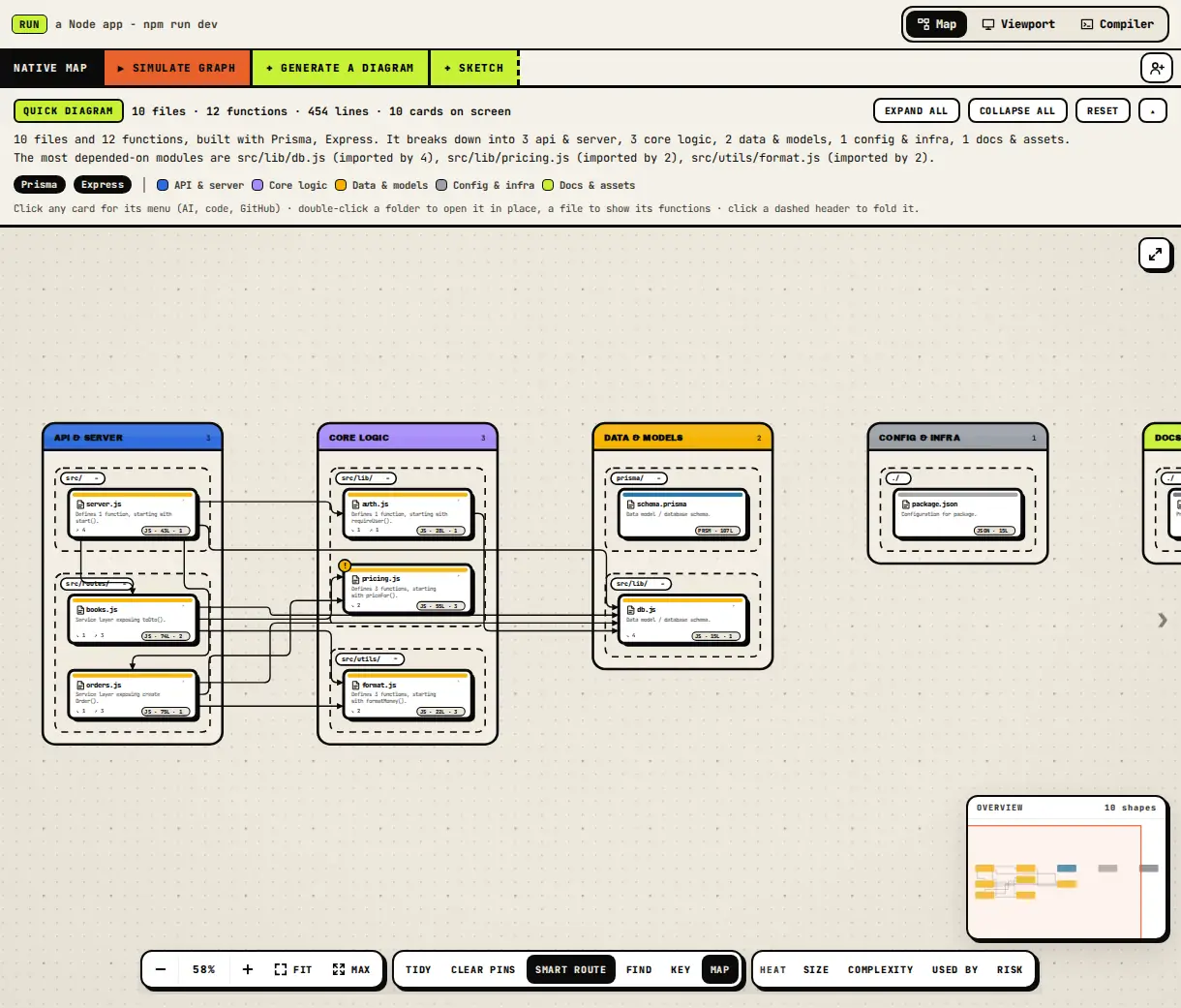Click the purple Core logic swatch
This screenshot has height=1008, width=1181.
pyautogui.click(x=257, y=185)
